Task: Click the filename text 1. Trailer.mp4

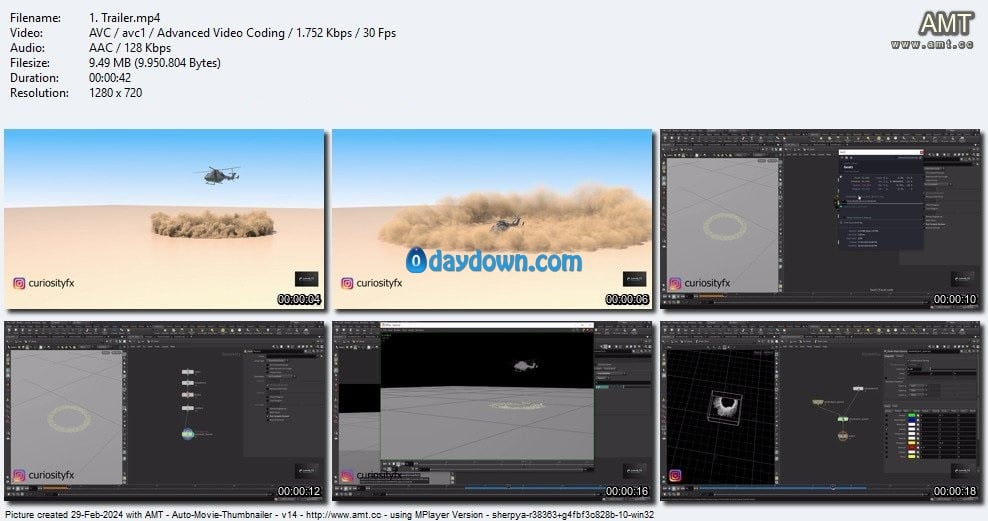Action: (125, 18)
